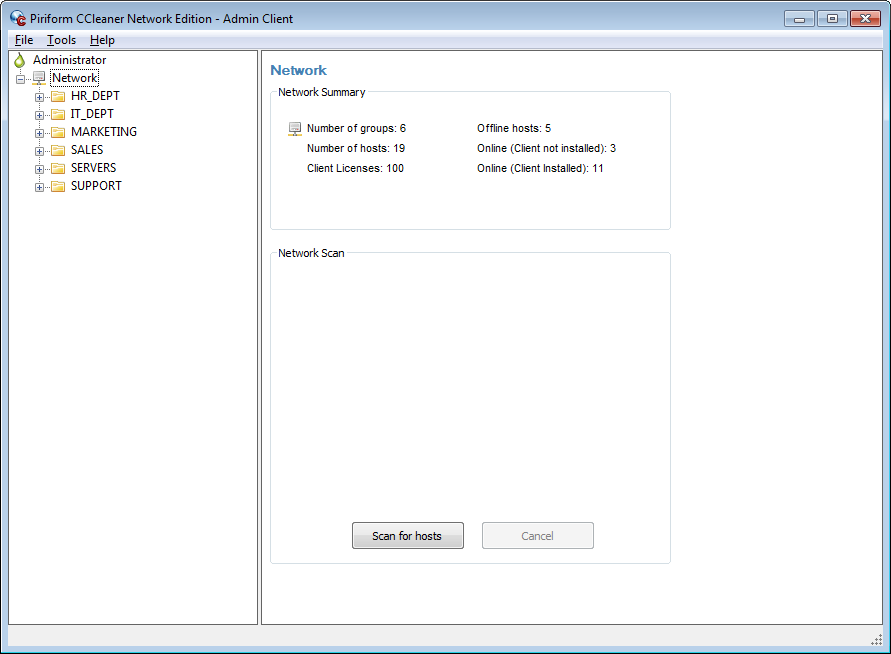Click the network icon in Network Summary

click(x=294, y=129)
